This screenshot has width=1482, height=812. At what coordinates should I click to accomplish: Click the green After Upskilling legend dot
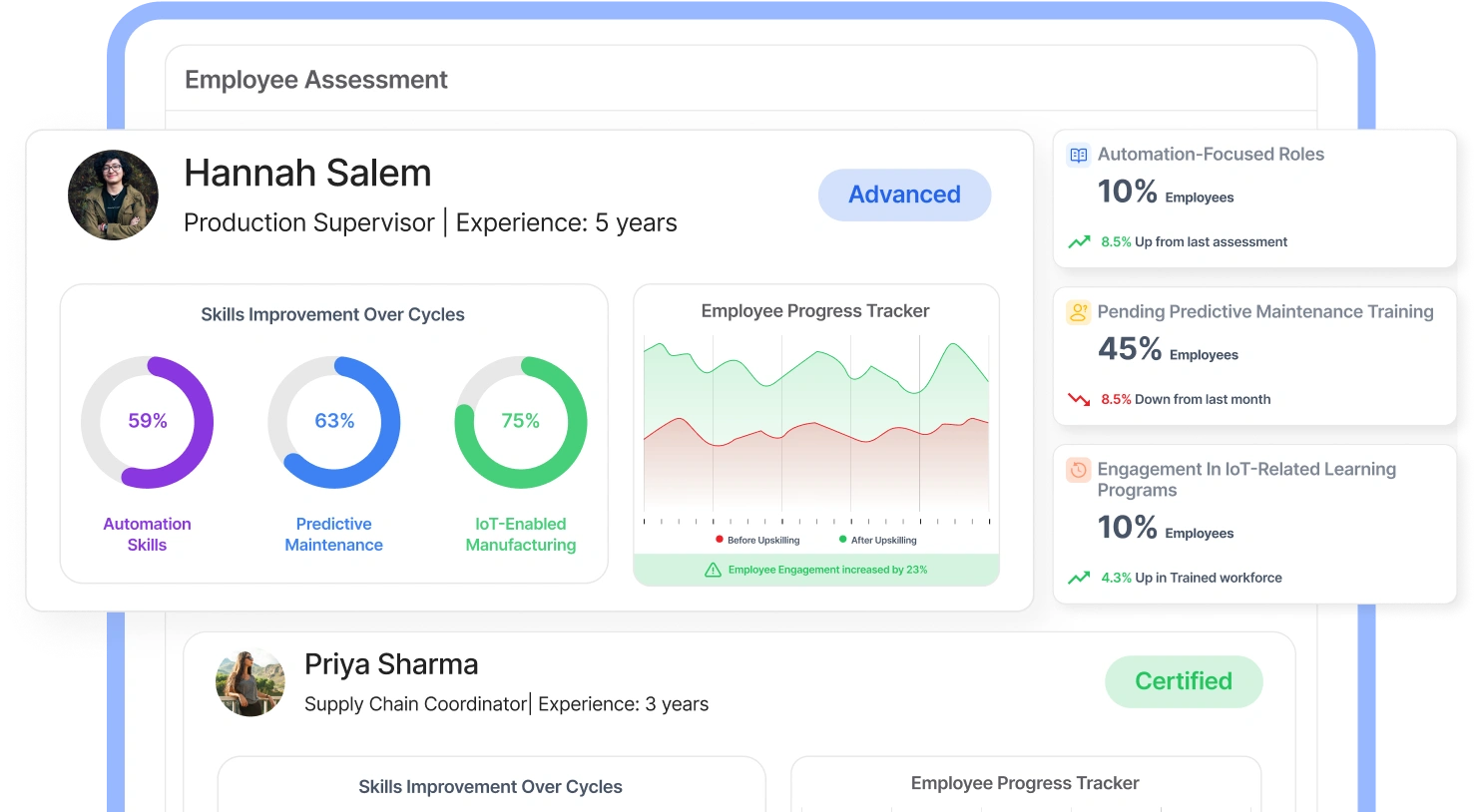click(843, 540)
